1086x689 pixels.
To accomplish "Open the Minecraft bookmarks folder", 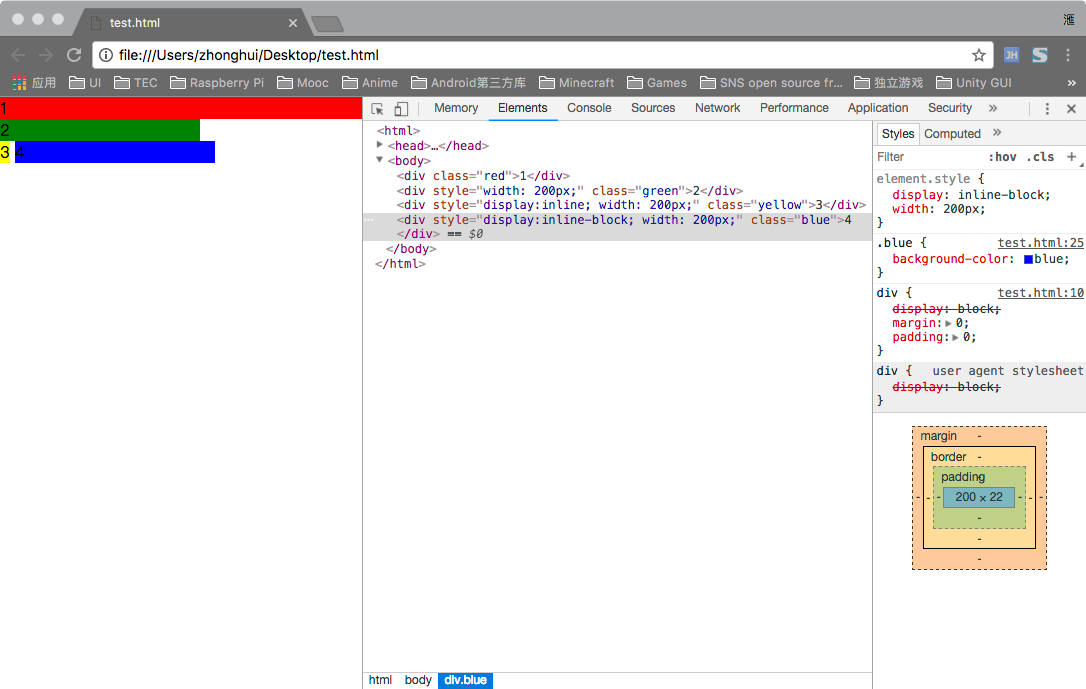I will click(x=577, y=83).
